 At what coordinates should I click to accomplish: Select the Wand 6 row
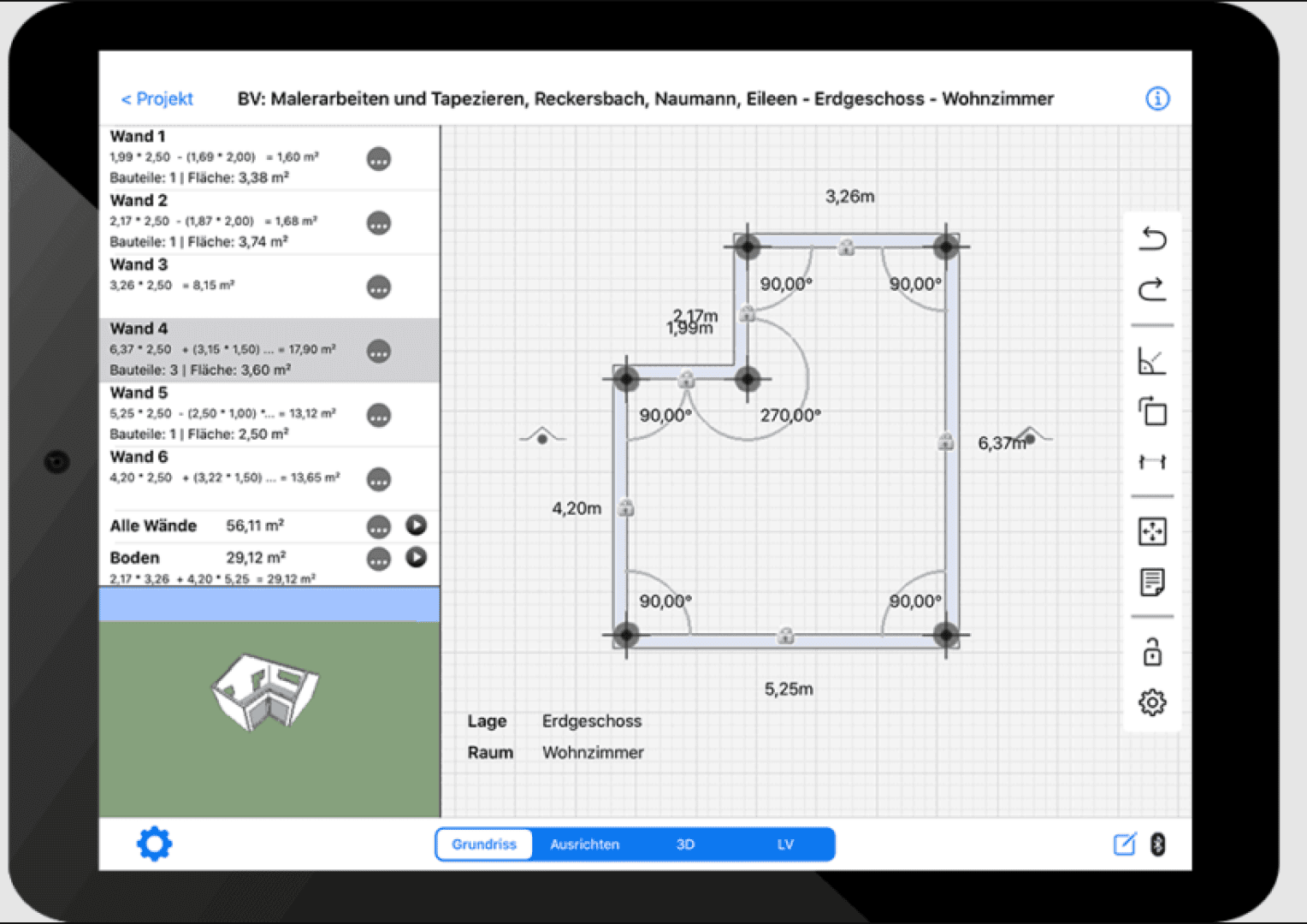click(269, 477)
